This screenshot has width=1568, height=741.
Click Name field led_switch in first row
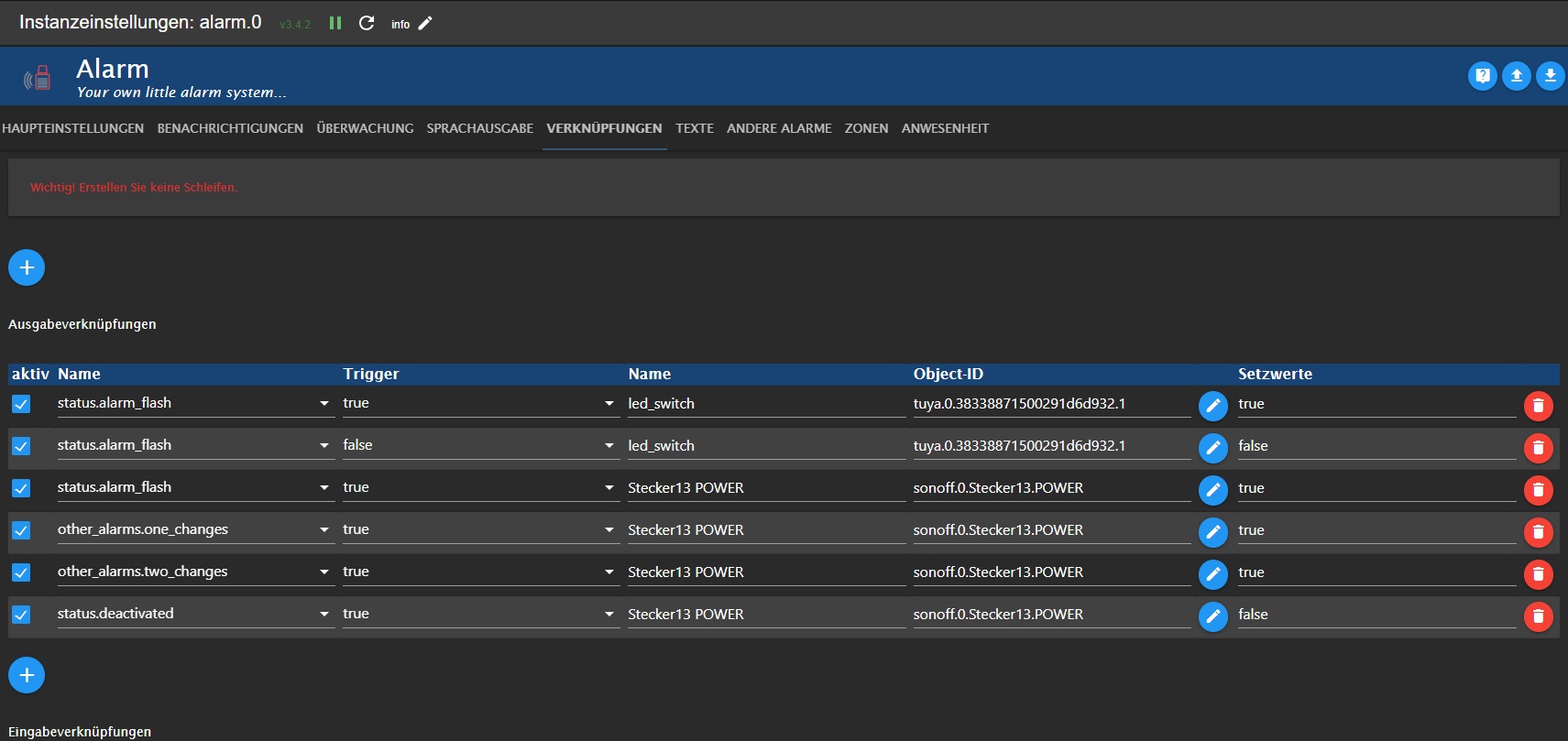coord(766,404)
